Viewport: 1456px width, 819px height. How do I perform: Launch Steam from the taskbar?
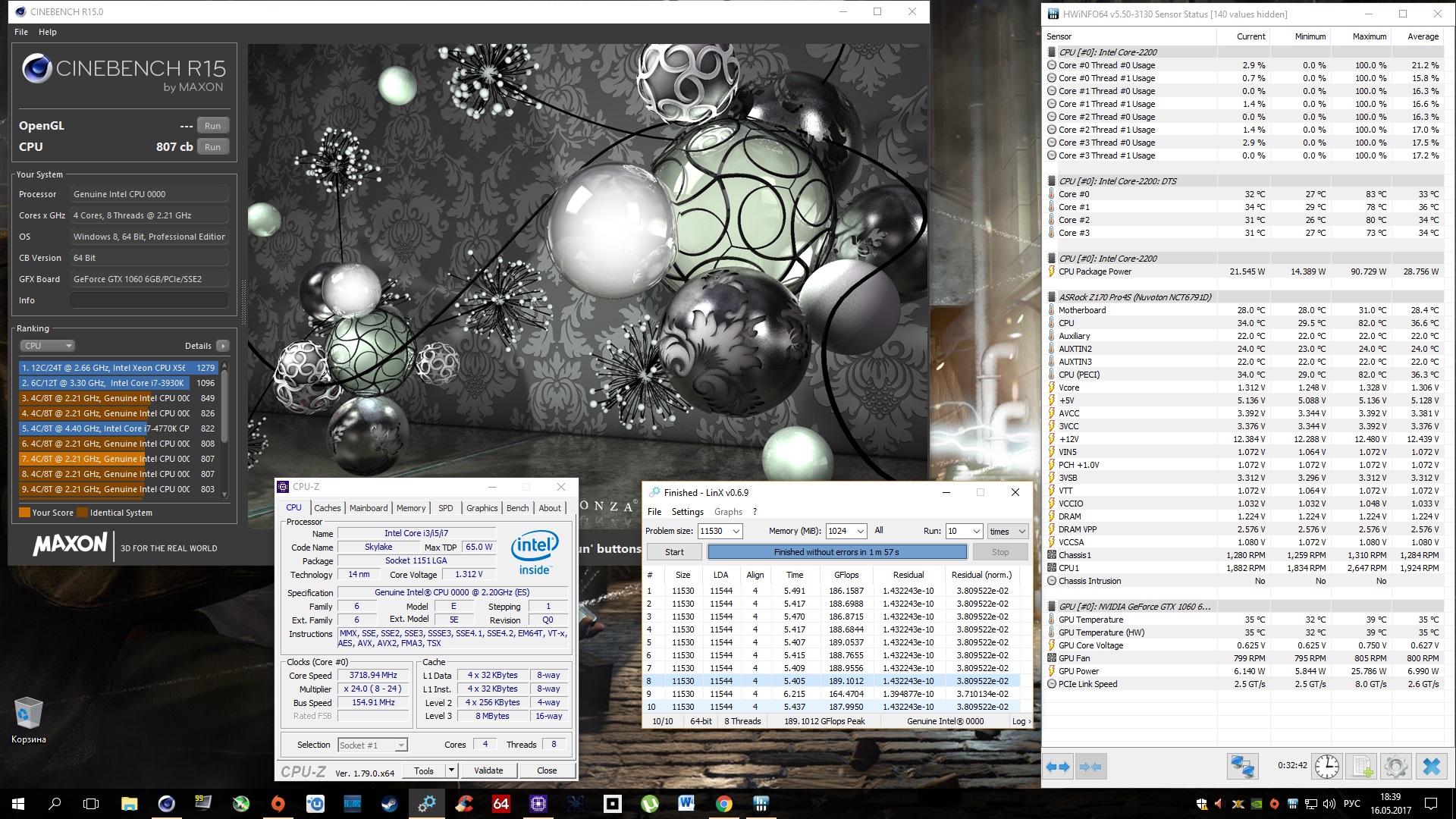[390, 803]
